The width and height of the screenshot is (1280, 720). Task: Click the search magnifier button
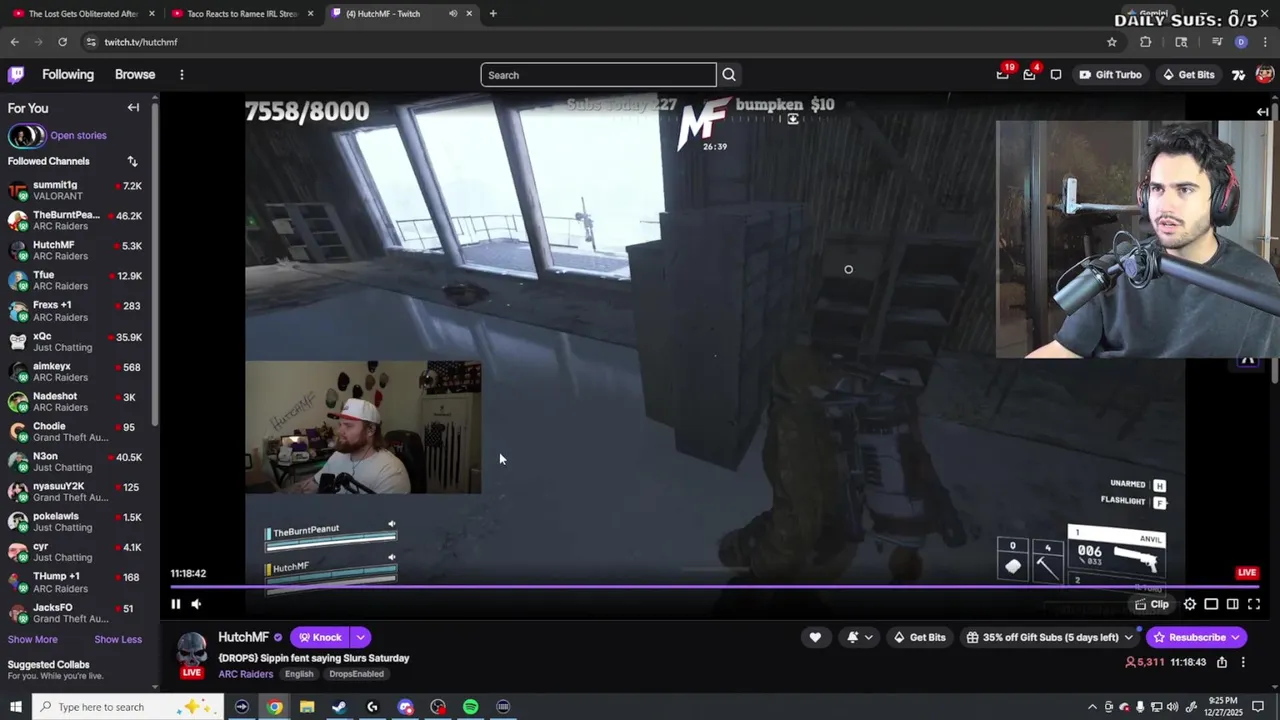(729, 75)
